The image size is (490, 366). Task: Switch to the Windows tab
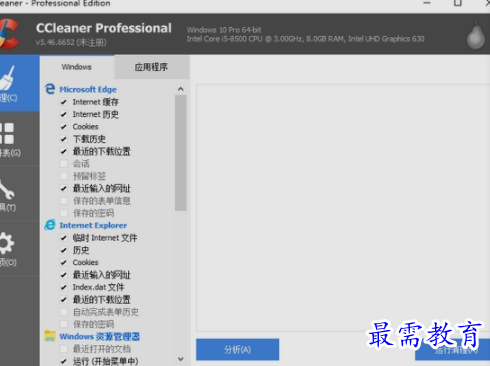[x=77, y=67]
